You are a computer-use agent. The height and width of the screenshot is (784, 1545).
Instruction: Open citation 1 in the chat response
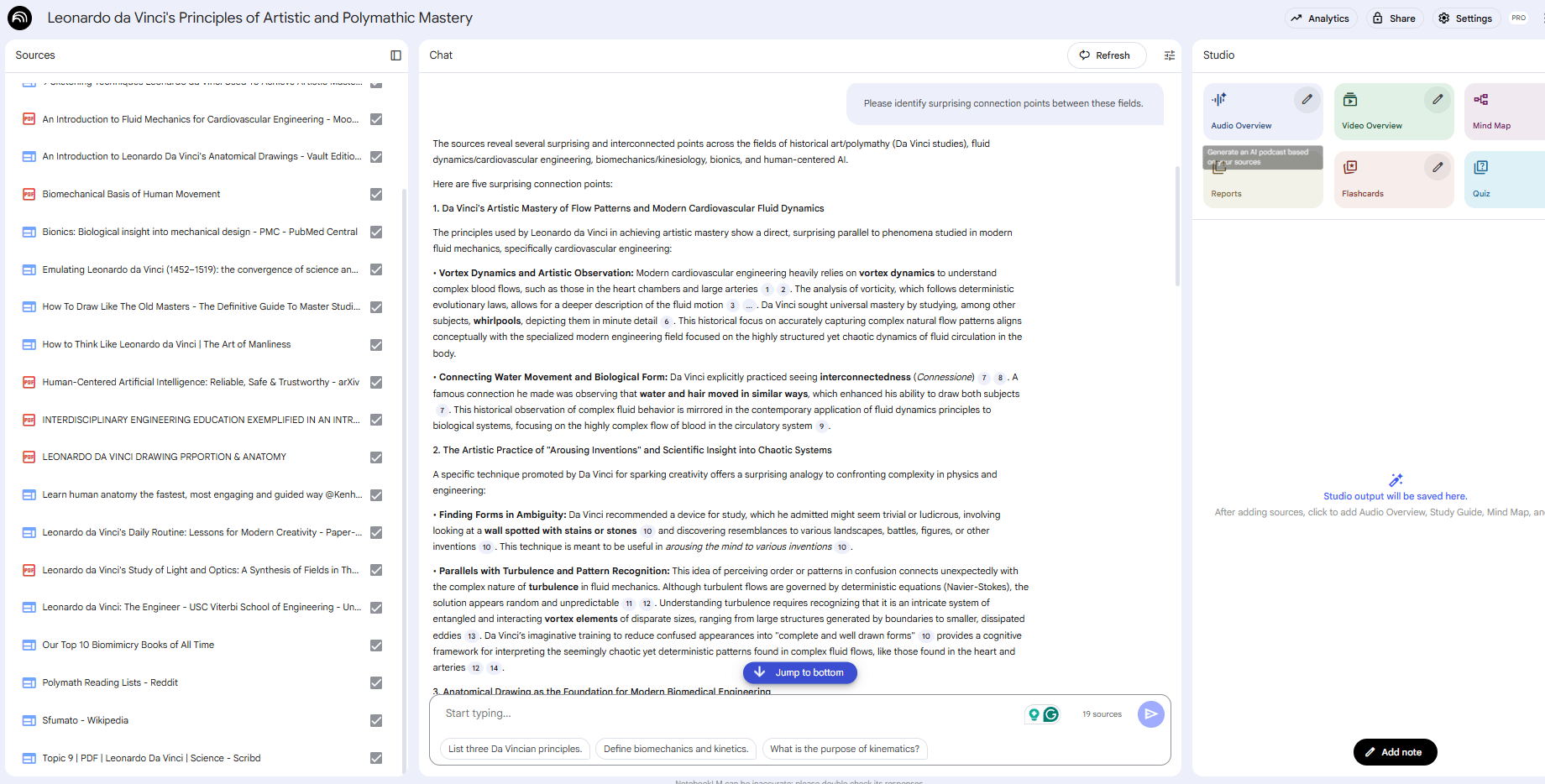(767, 290)
